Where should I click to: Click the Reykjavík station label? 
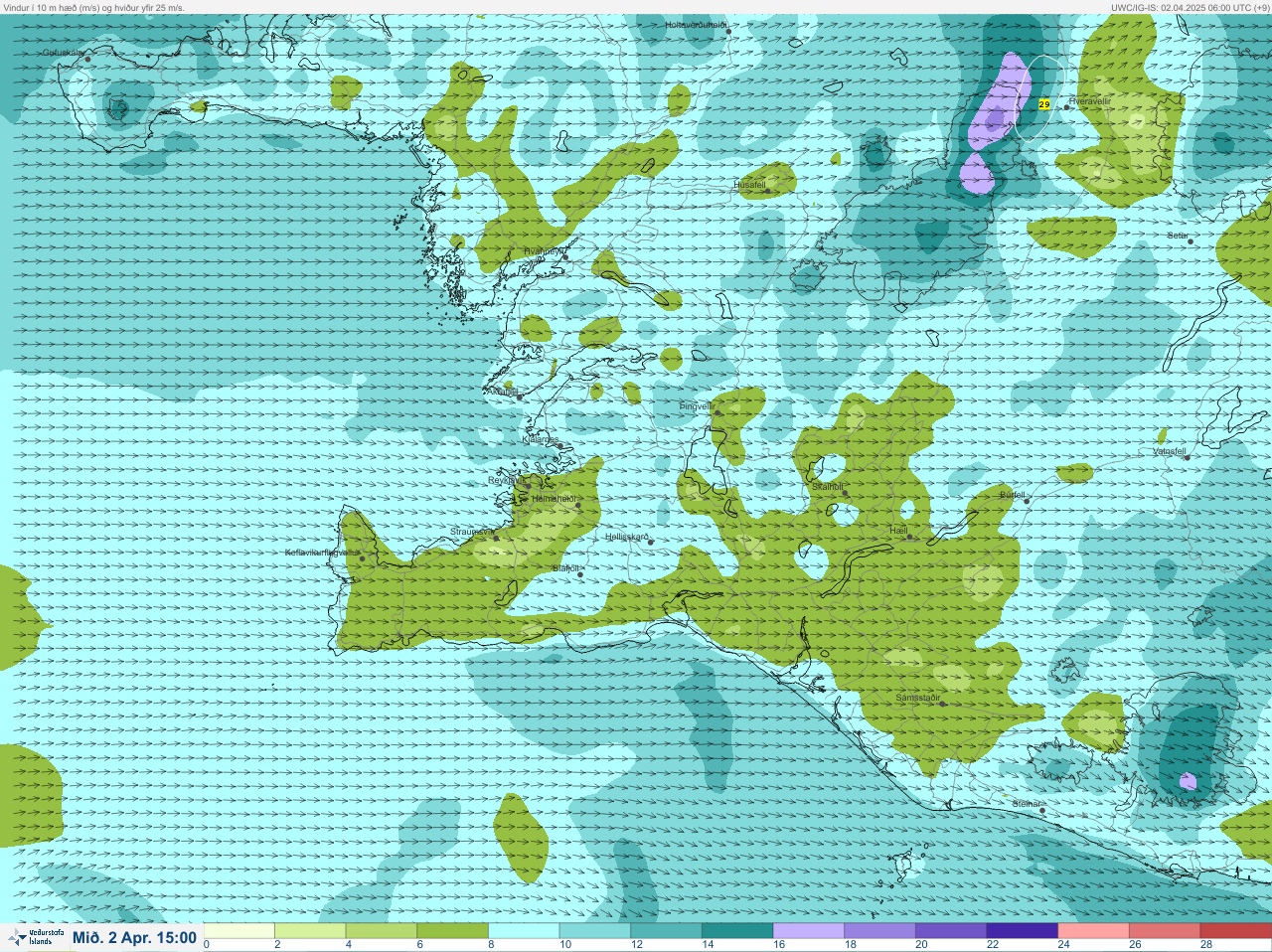pos(506,480)
